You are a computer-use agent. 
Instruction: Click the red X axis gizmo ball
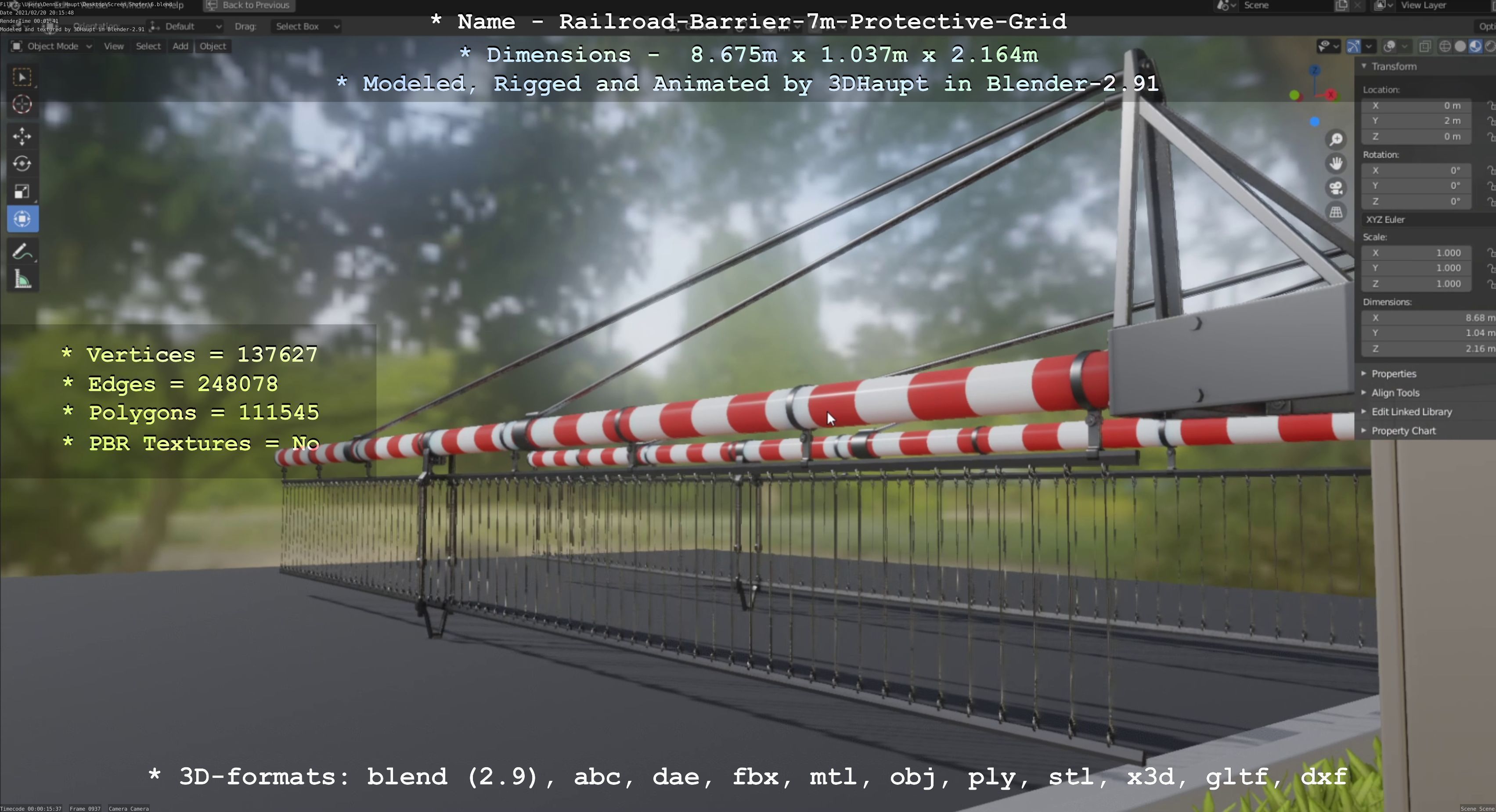pyautogui.click(x=1330, y=95)
